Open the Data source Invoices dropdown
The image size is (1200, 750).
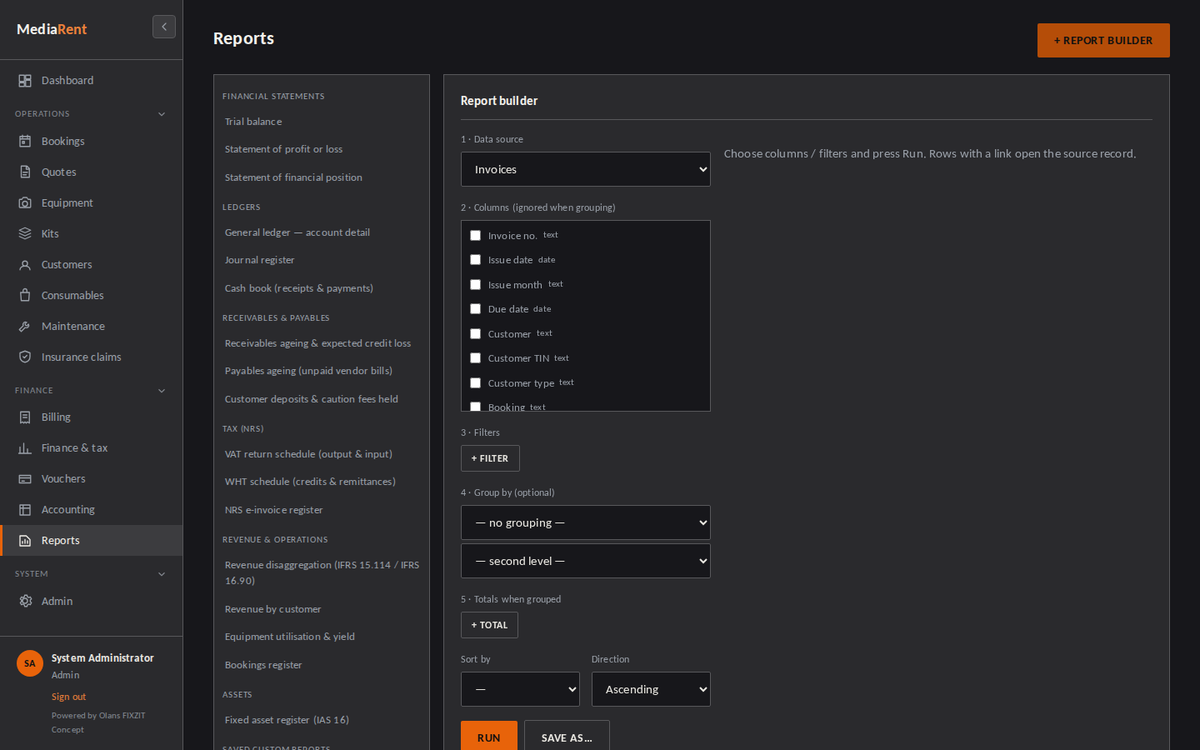click(586, 169)
